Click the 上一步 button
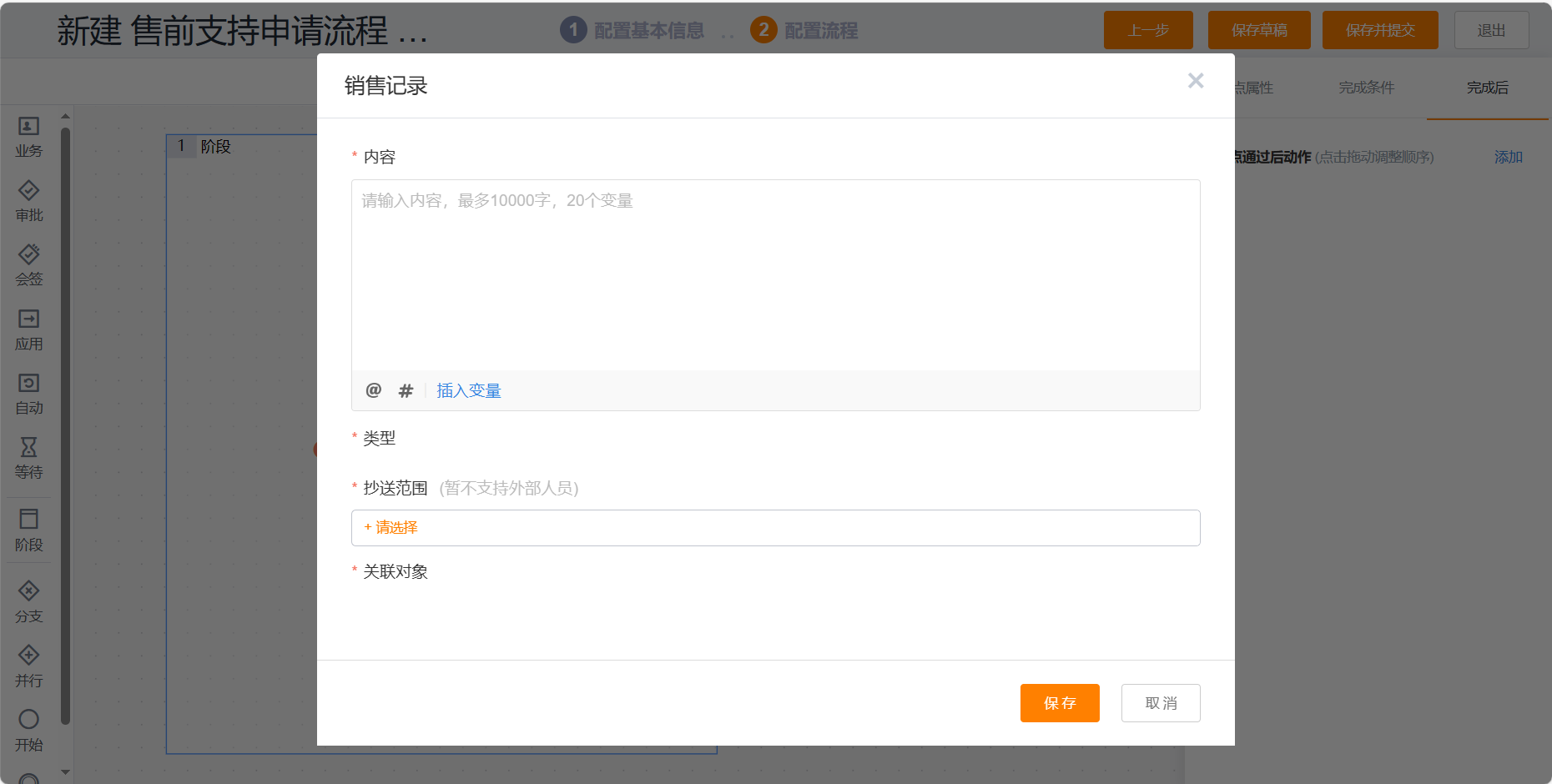This screenshot has width=1552, height=784. pos(1148,30)
